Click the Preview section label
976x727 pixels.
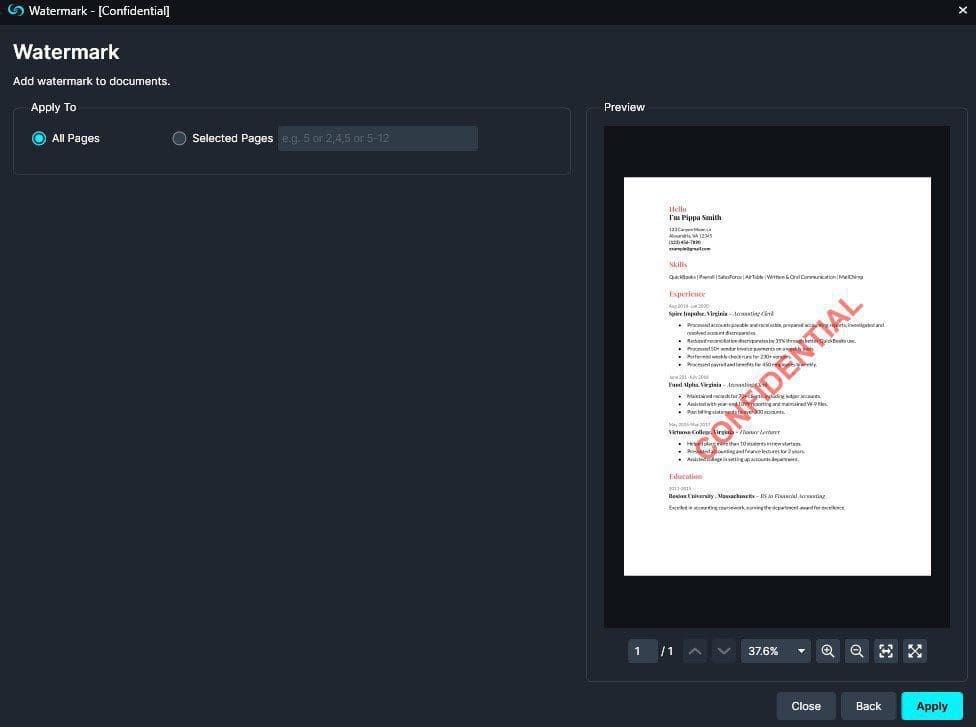(x=624, y=107)
